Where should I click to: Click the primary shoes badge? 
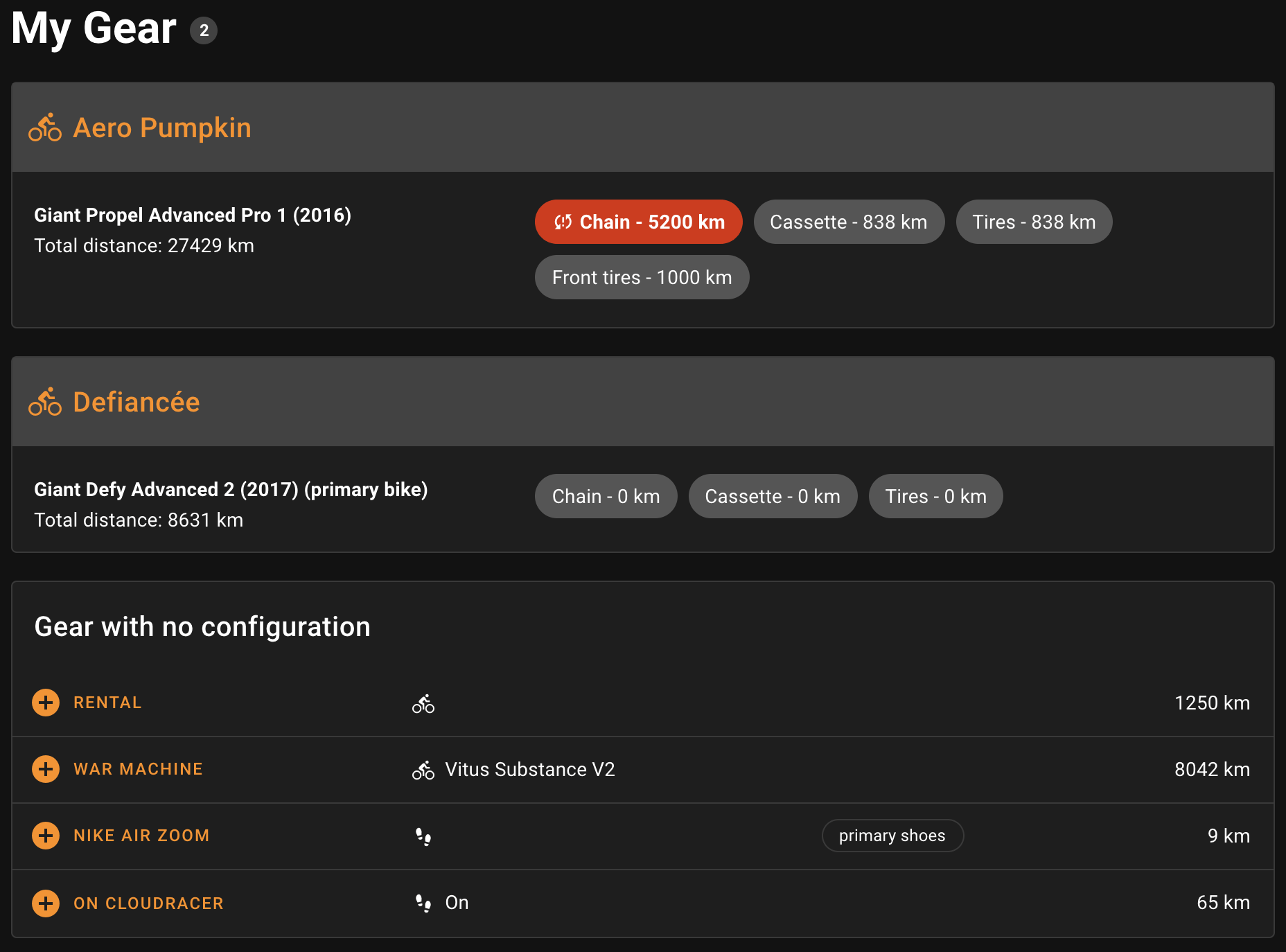click(x=892, y=836)
